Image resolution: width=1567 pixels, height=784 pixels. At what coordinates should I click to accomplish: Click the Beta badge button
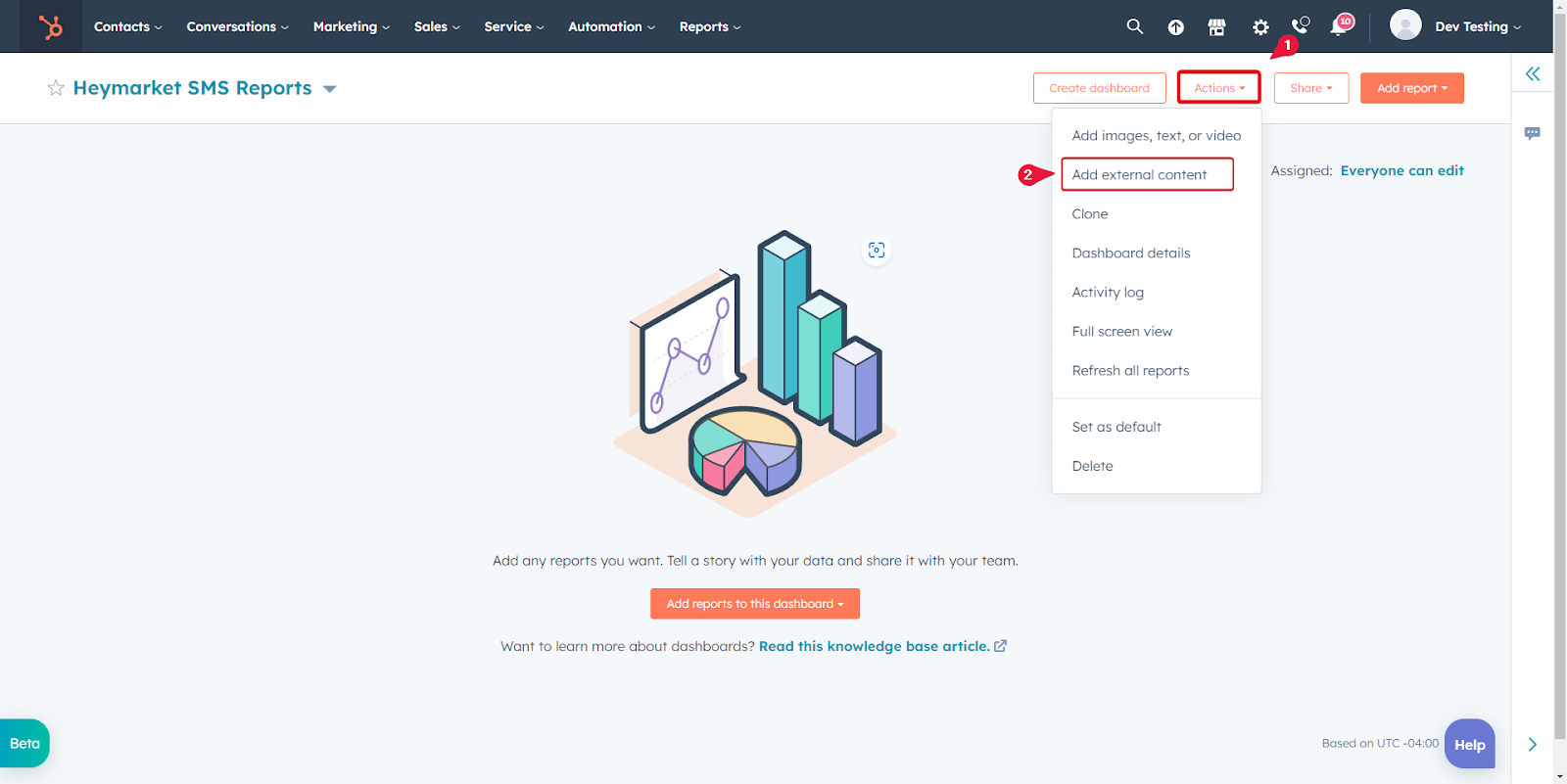pyautogui.click(x=24, y=744)
